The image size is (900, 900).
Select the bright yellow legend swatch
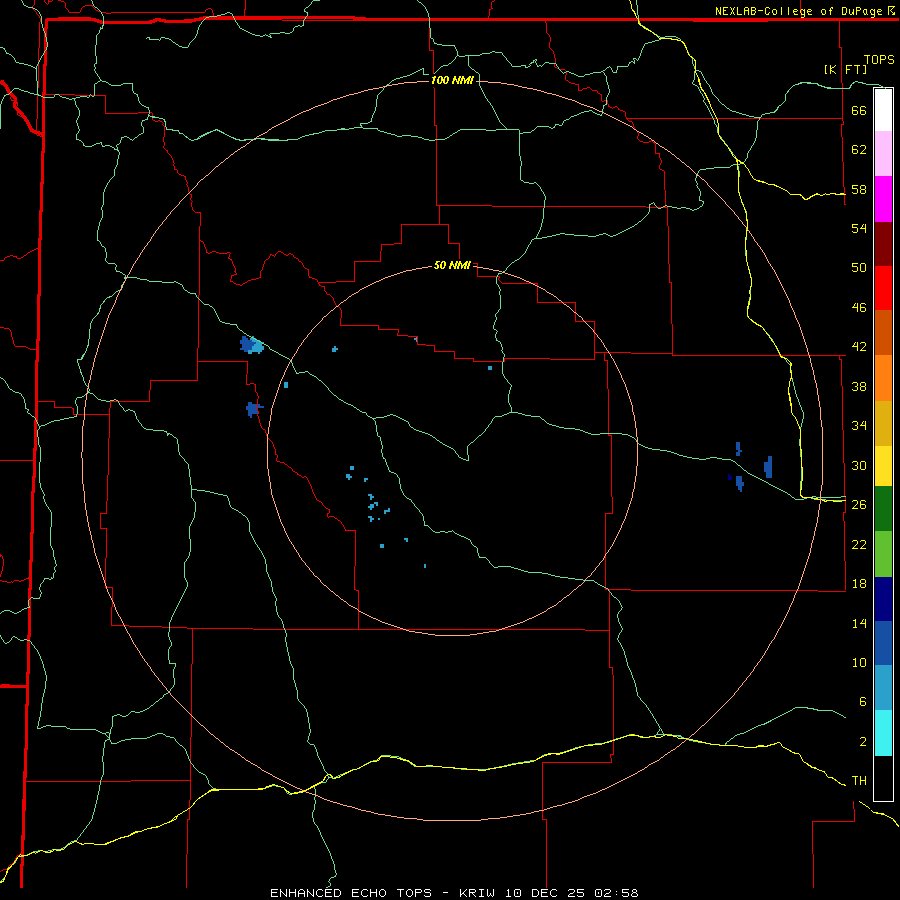pos(883,465)
